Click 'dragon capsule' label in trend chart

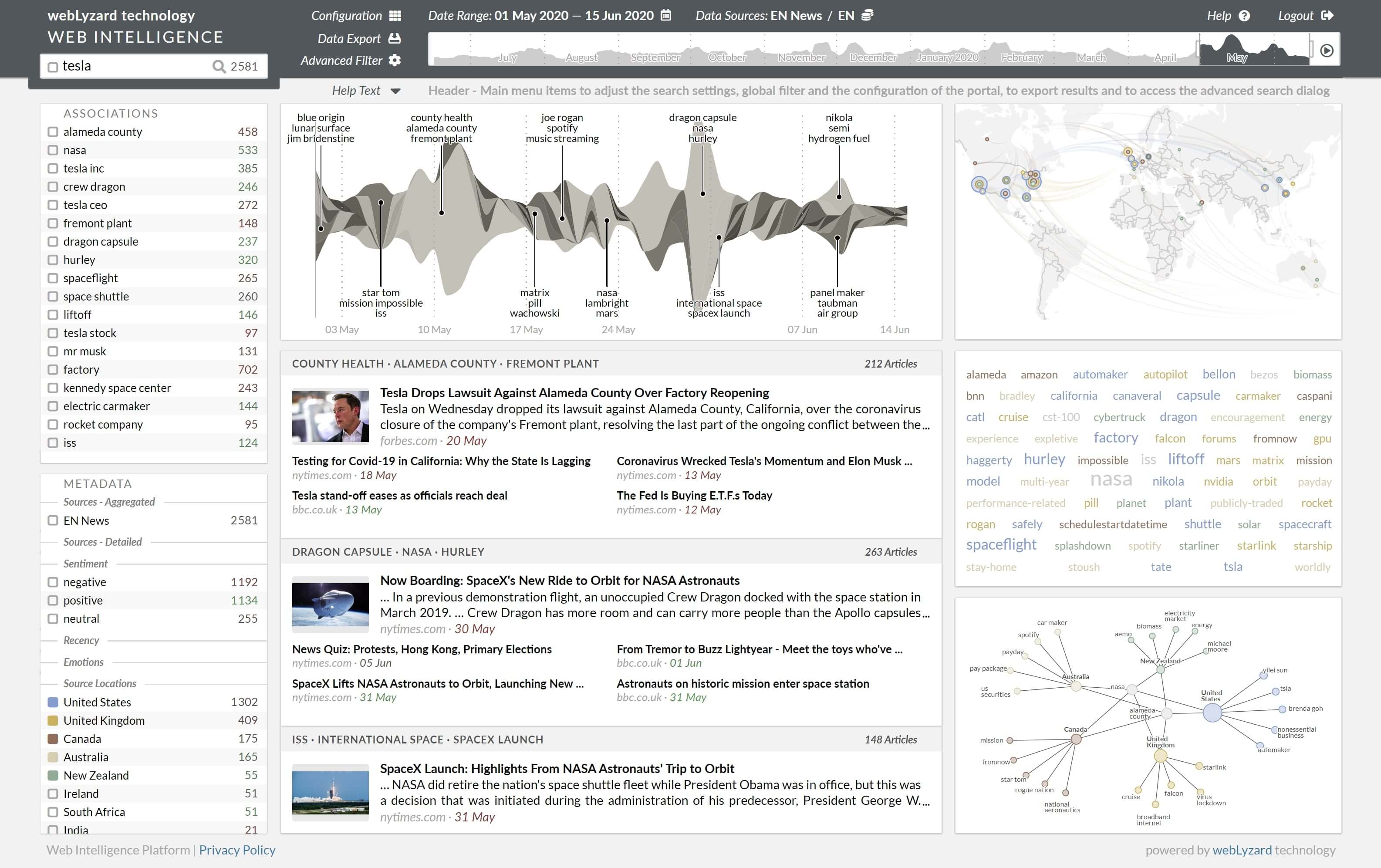point(702,118)
